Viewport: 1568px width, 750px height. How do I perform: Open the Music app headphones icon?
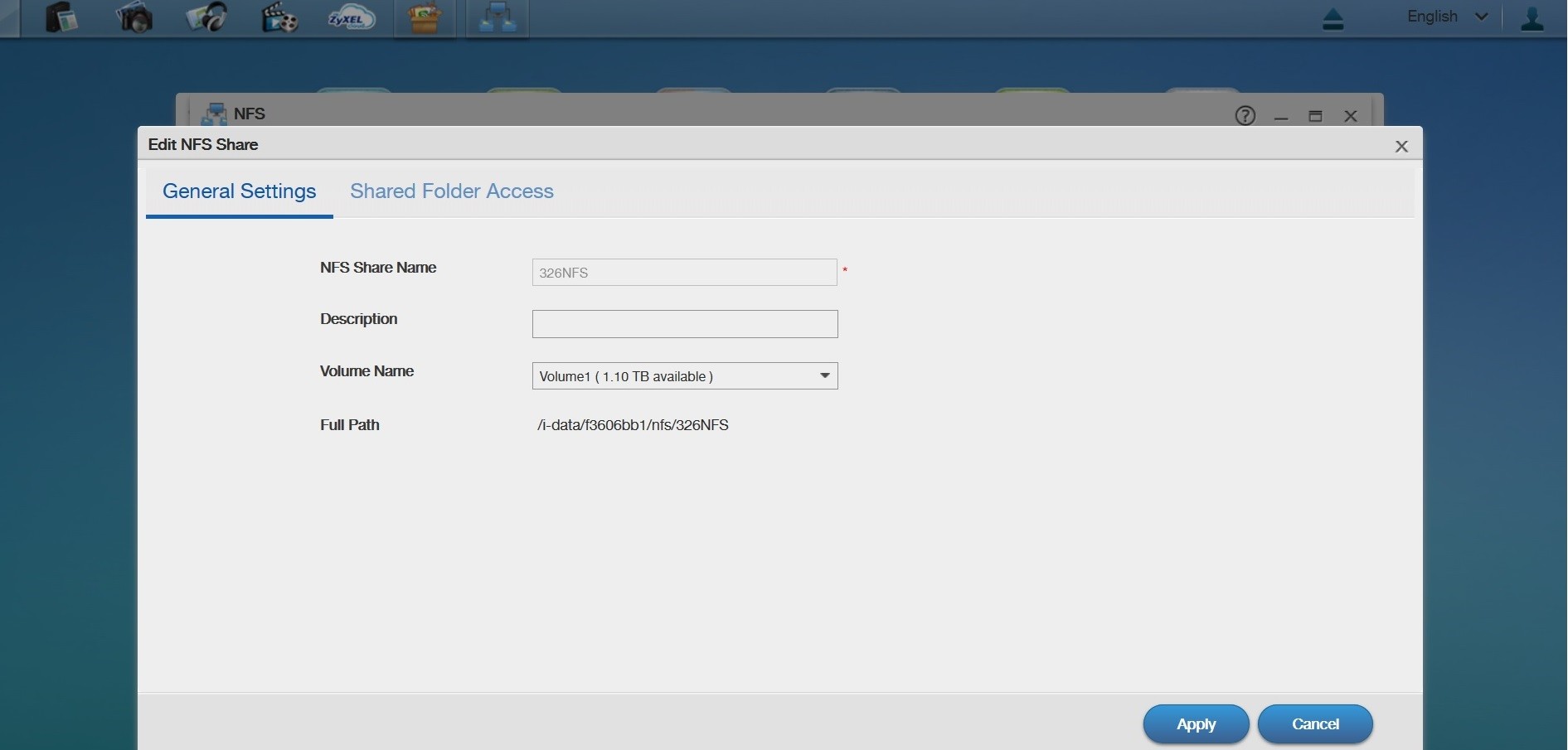(x=206, y=17)
